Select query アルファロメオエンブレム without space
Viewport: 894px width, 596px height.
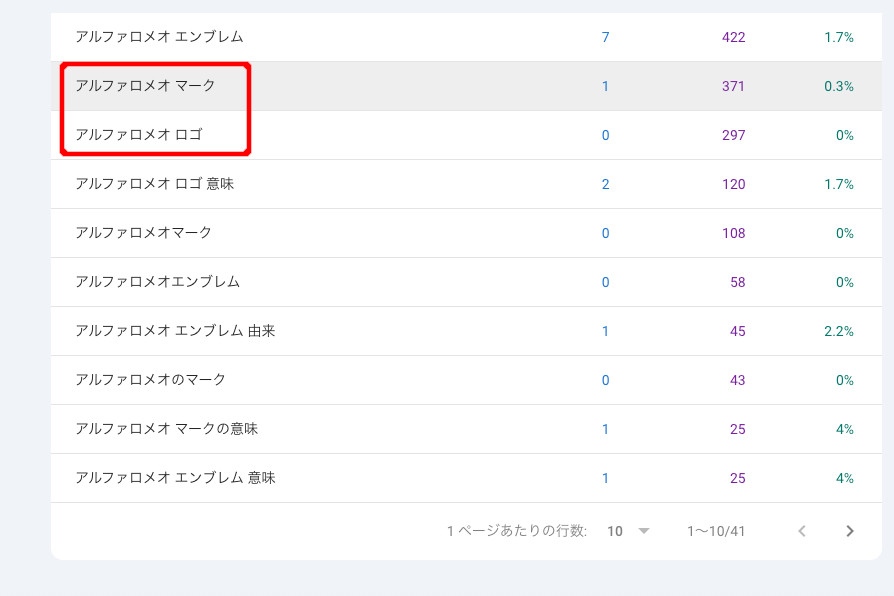(x=158, y=282)
